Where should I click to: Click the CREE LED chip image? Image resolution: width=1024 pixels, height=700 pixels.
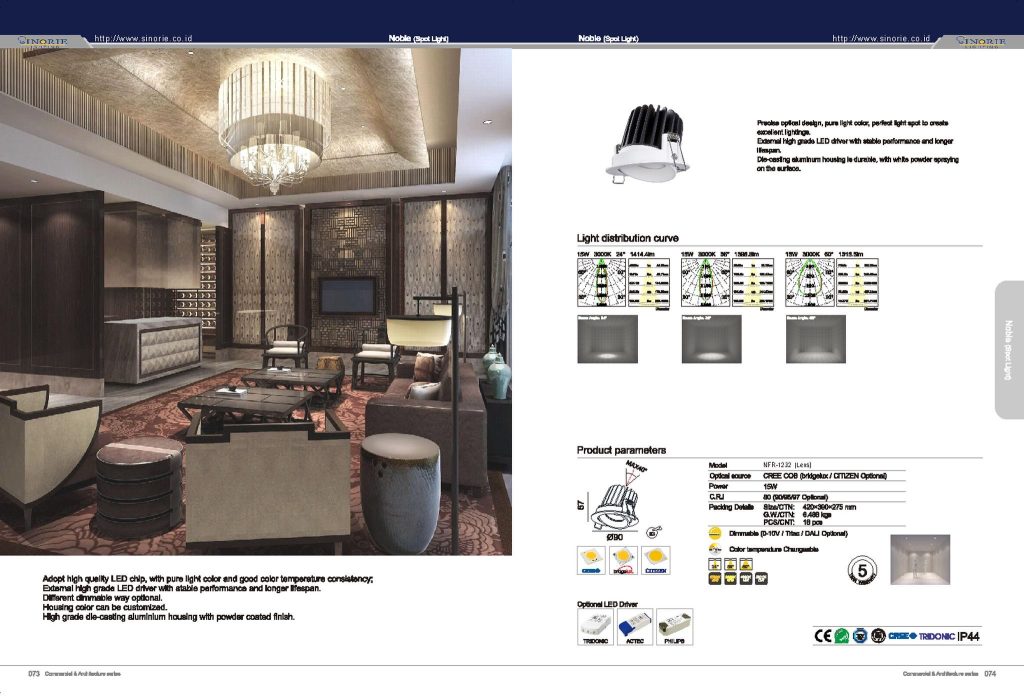593,560
